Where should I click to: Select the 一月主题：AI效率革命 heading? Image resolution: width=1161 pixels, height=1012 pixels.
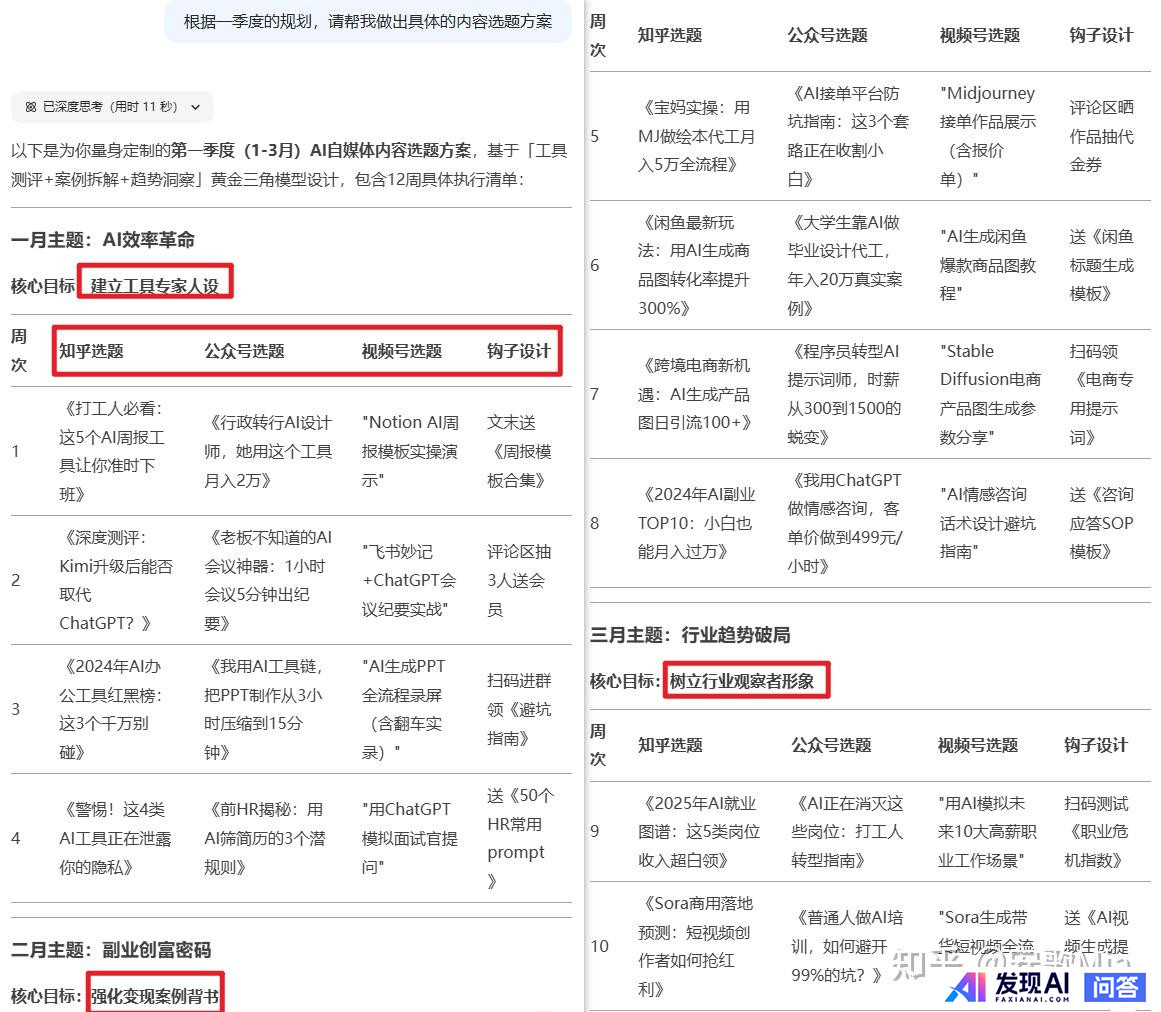[103, 240]
